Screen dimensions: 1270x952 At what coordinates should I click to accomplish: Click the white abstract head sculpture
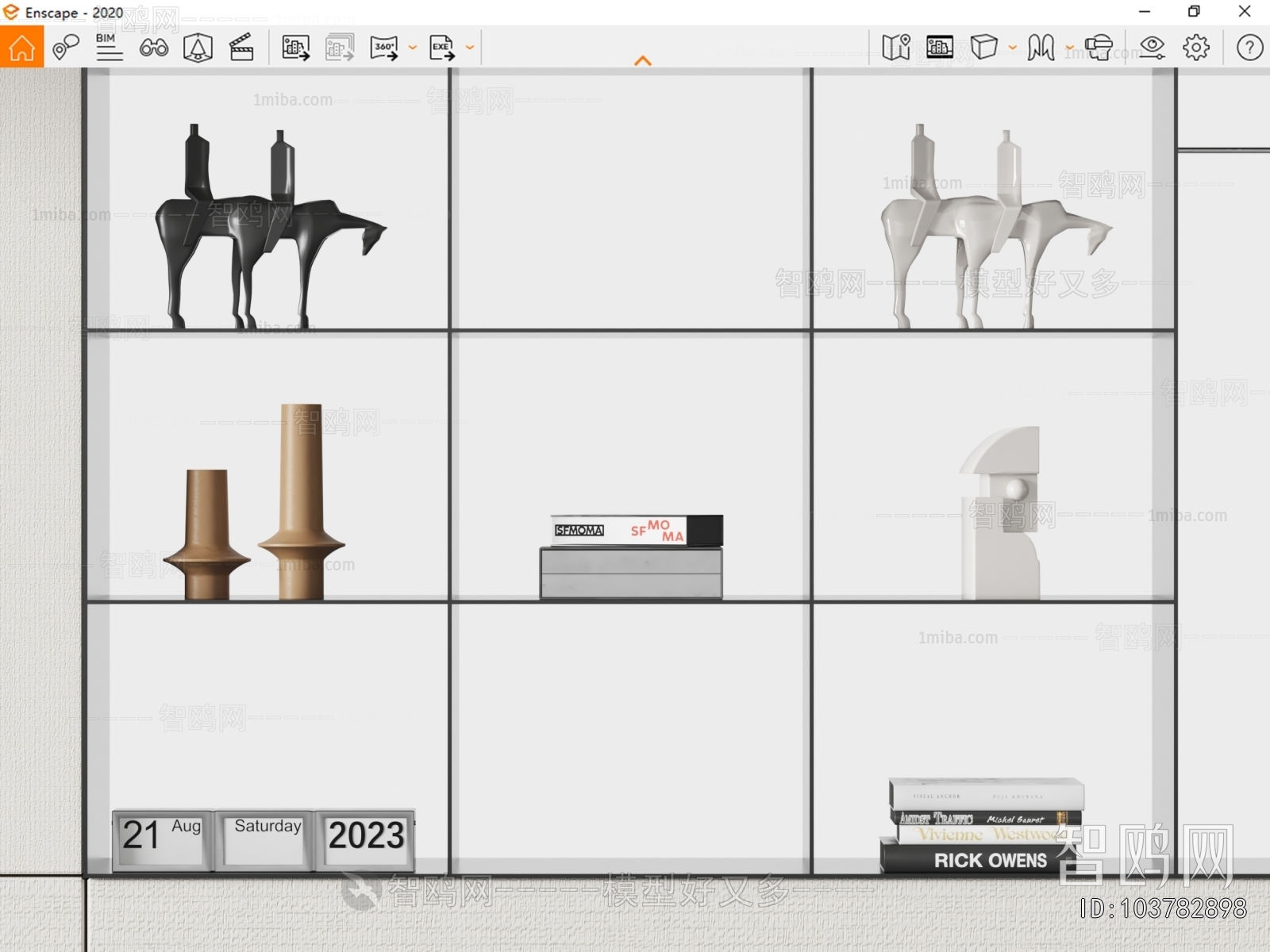tap(1000, 513)
